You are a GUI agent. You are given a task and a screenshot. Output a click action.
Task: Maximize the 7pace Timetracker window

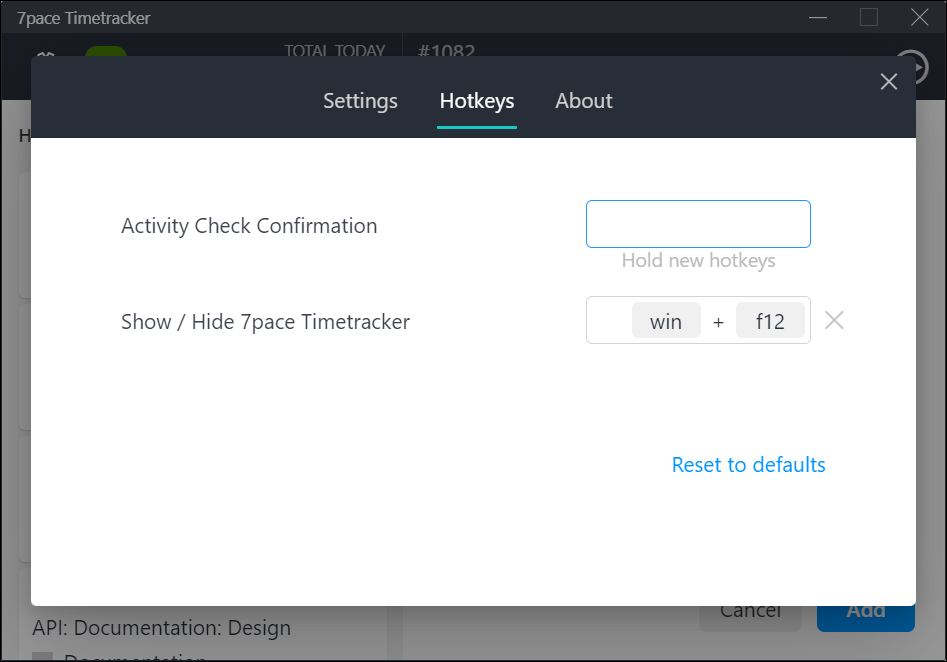coord(868,18)
